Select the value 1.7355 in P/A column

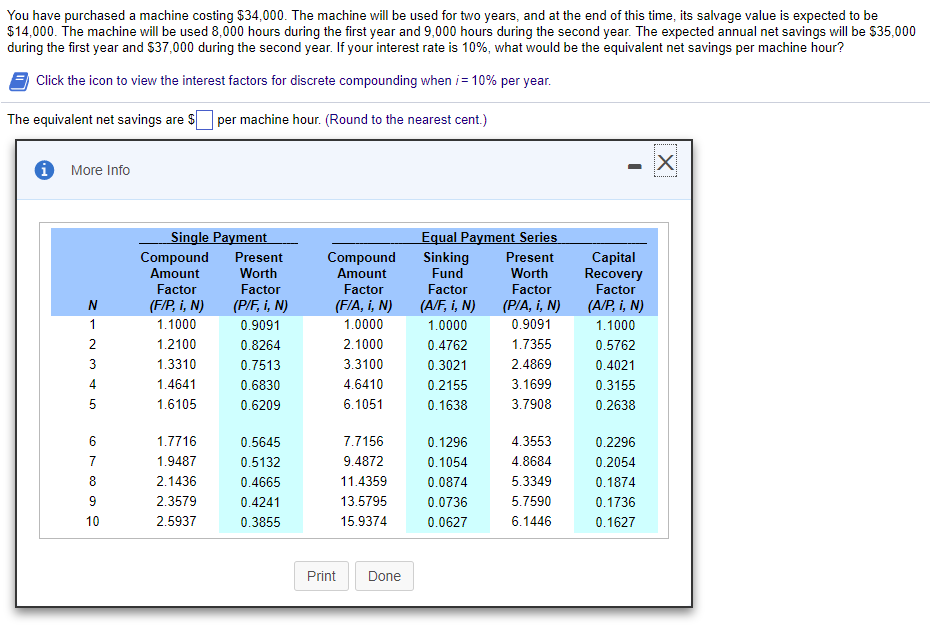[x=531, y=345]
